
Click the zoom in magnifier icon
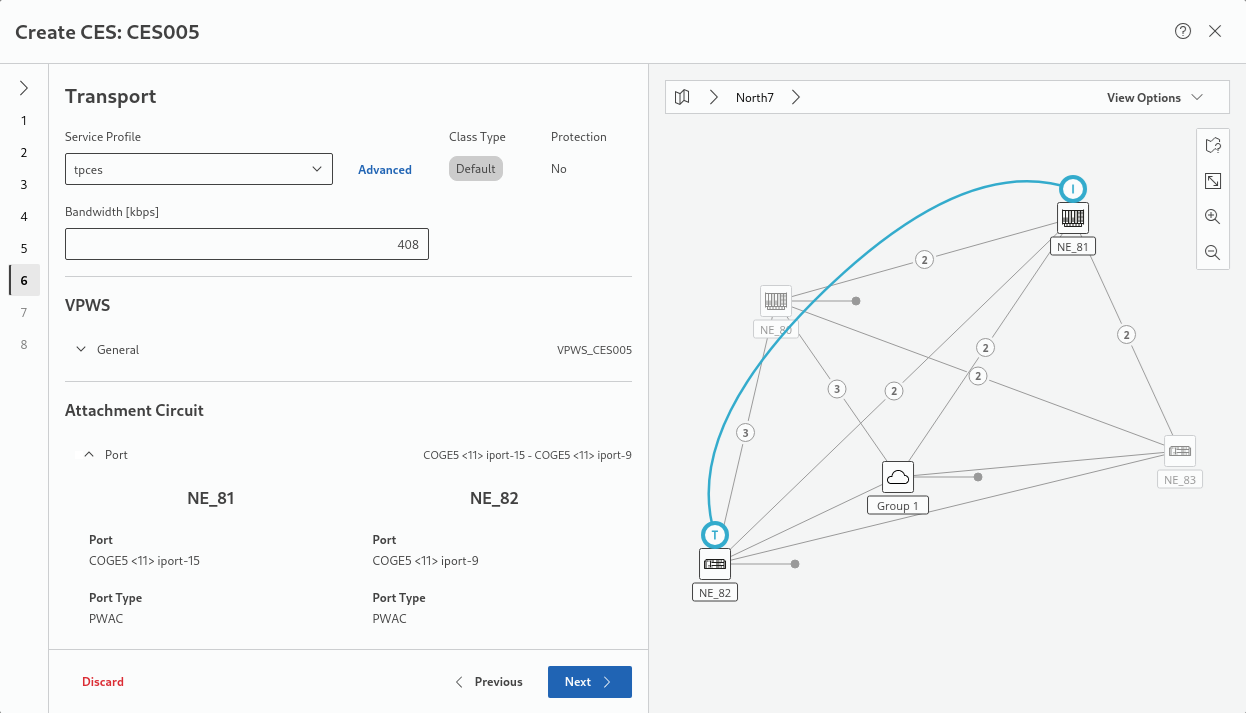[x=1212, y=217]
